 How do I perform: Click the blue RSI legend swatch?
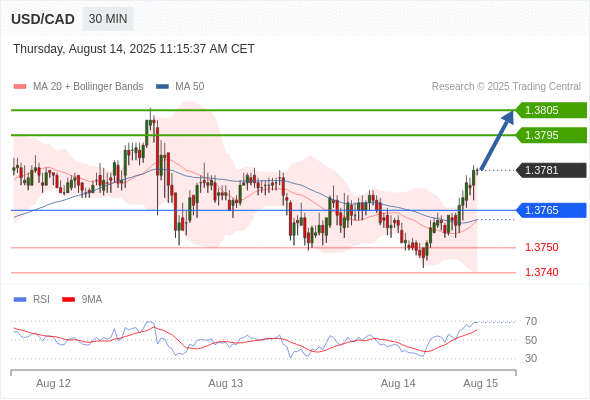point(20,300)
